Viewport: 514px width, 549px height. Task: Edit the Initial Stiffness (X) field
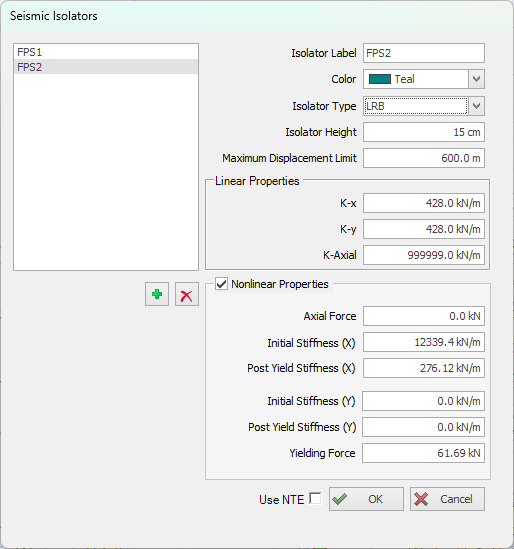pos(424,342)
